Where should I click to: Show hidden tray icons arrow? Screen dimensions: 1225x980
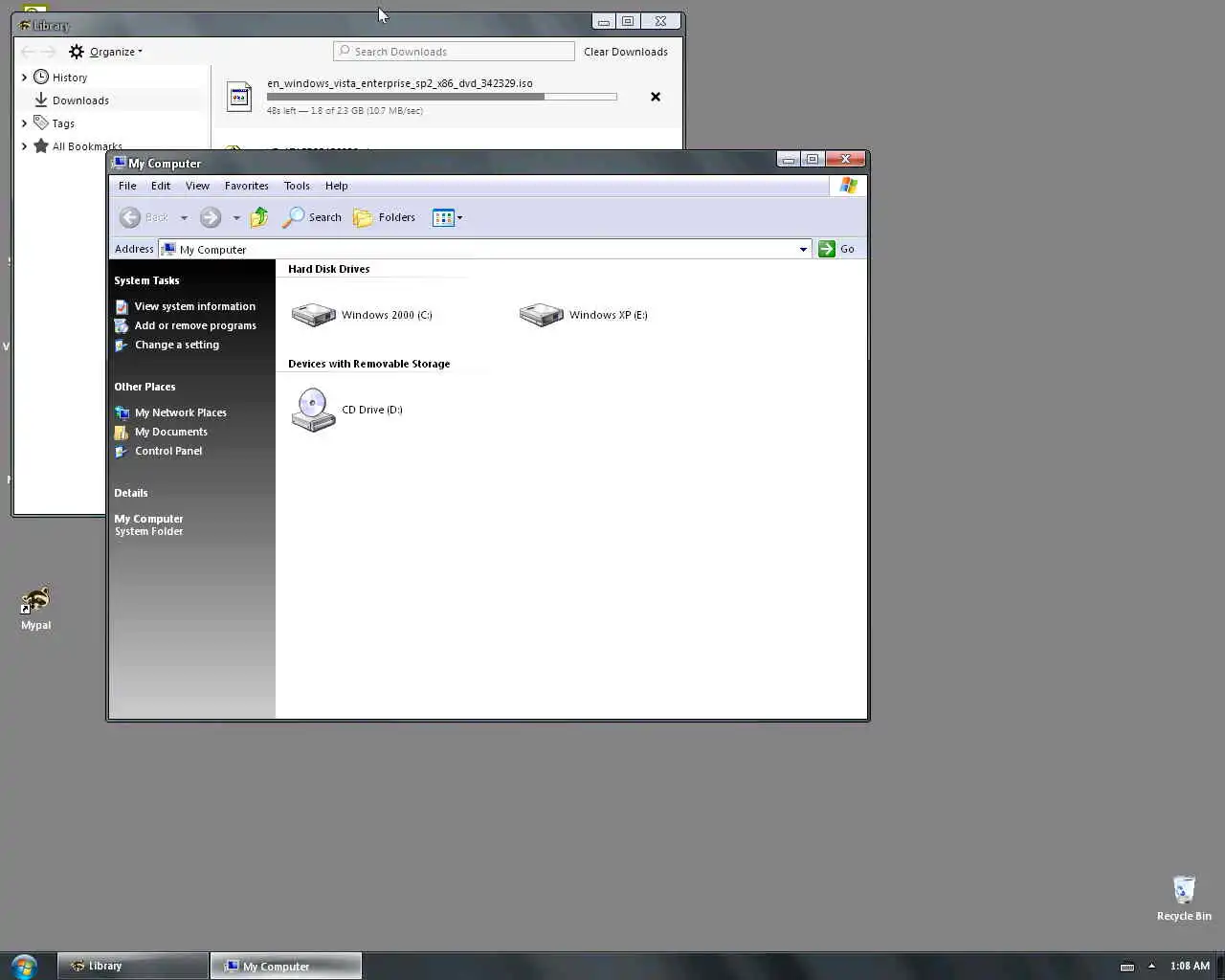tap(1151, 966)
